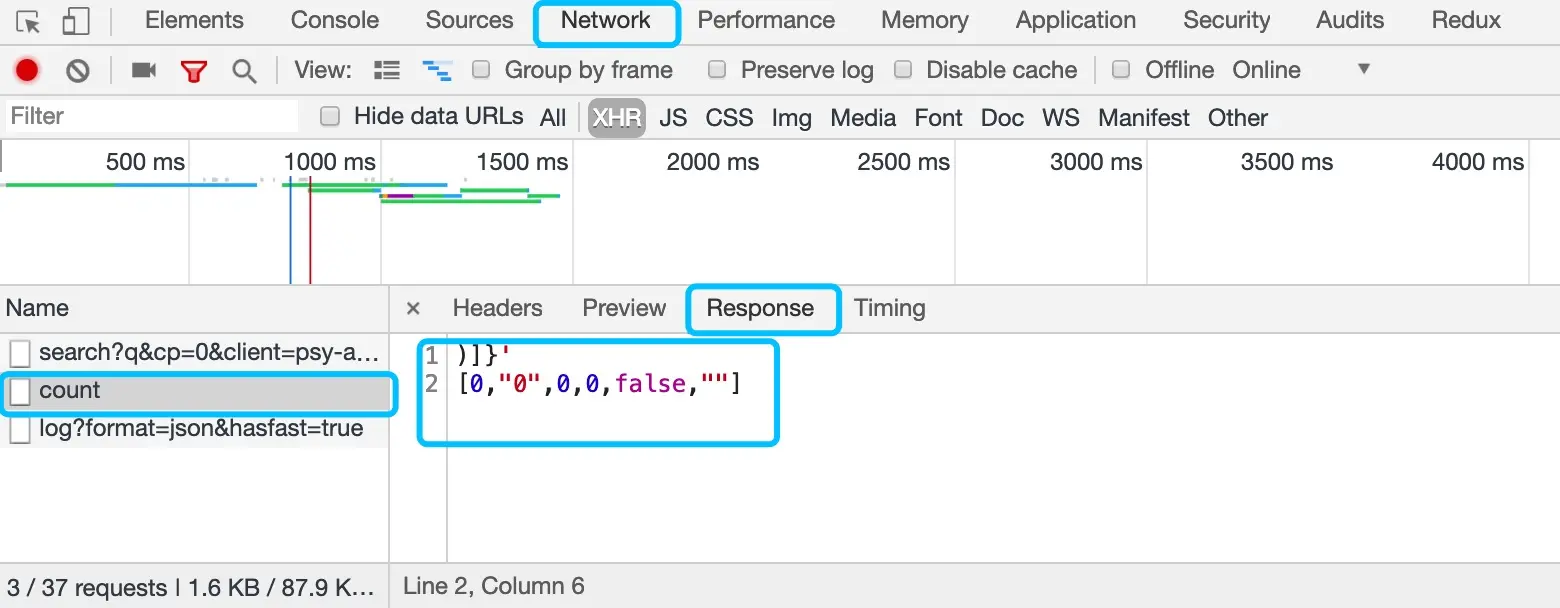
Task: Open the Audits tab
Action: (x=1350, y=20)
